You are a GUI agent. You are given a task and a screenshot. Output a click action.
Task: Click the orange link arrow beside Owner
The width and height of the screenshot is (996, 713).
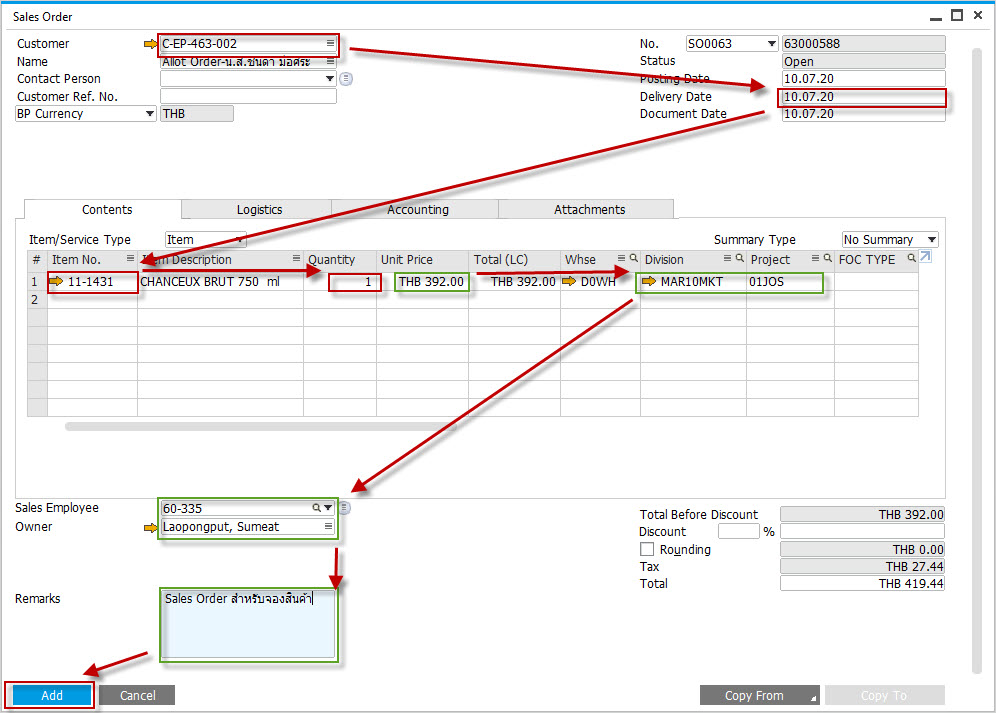click(x=150, y=527)
